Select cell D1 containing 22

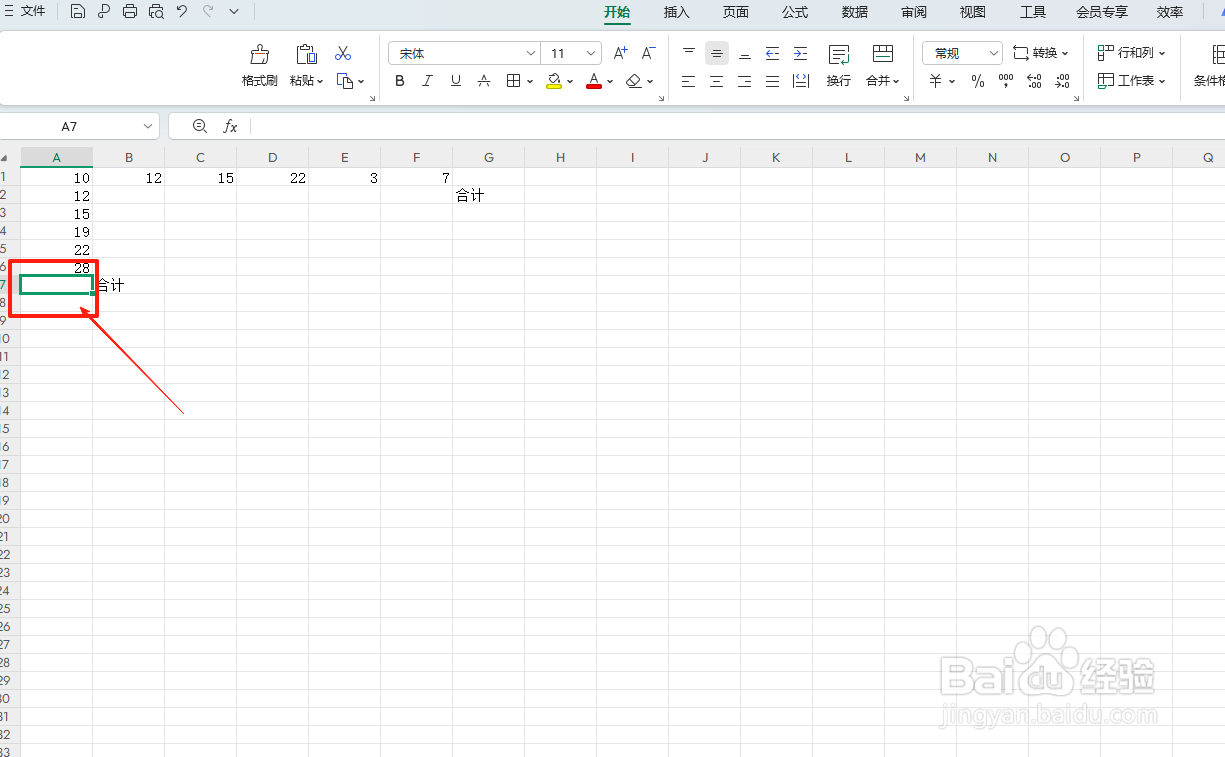272,178
